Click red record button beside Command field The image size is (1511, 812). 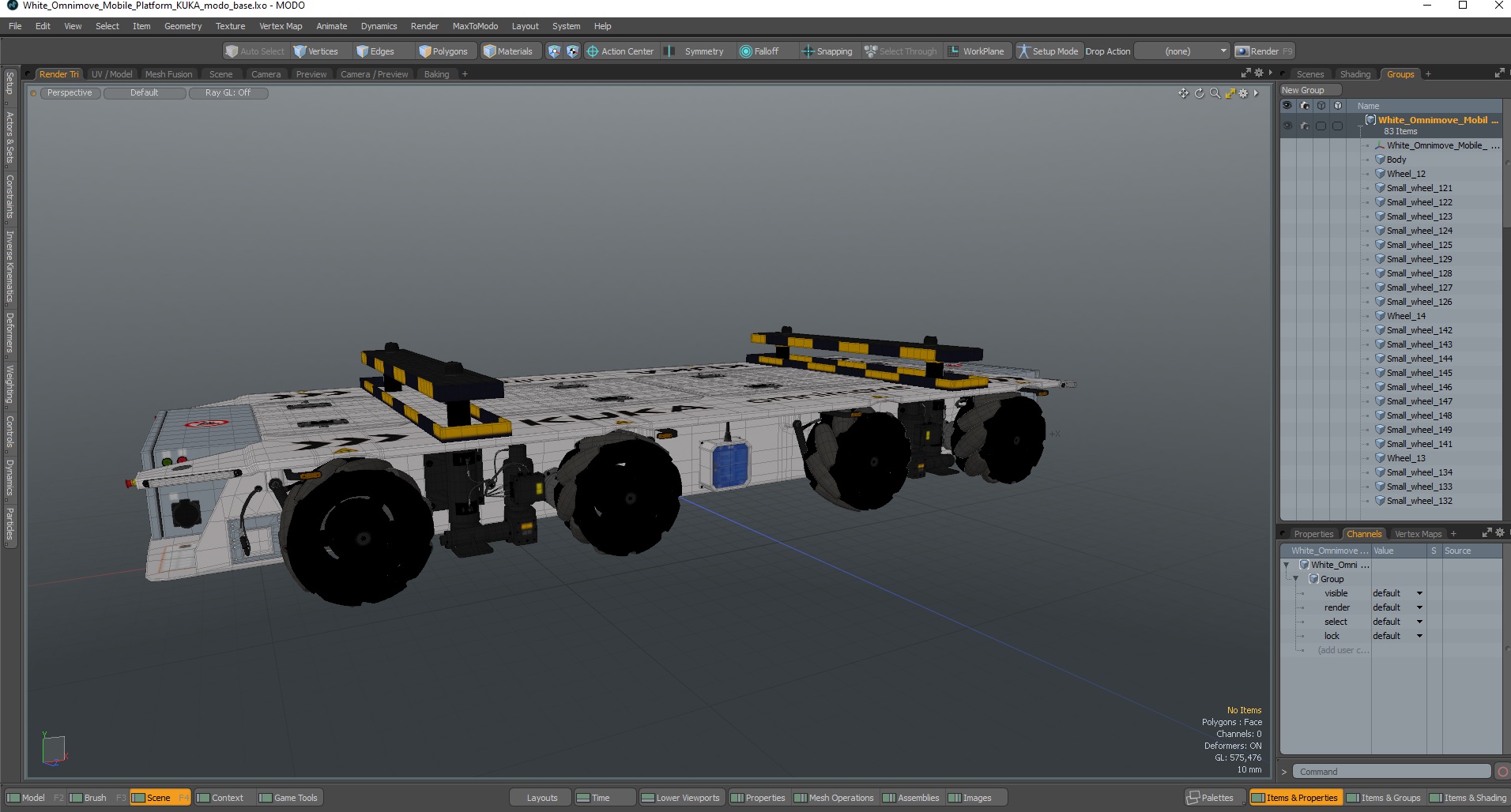point(1502,772)
